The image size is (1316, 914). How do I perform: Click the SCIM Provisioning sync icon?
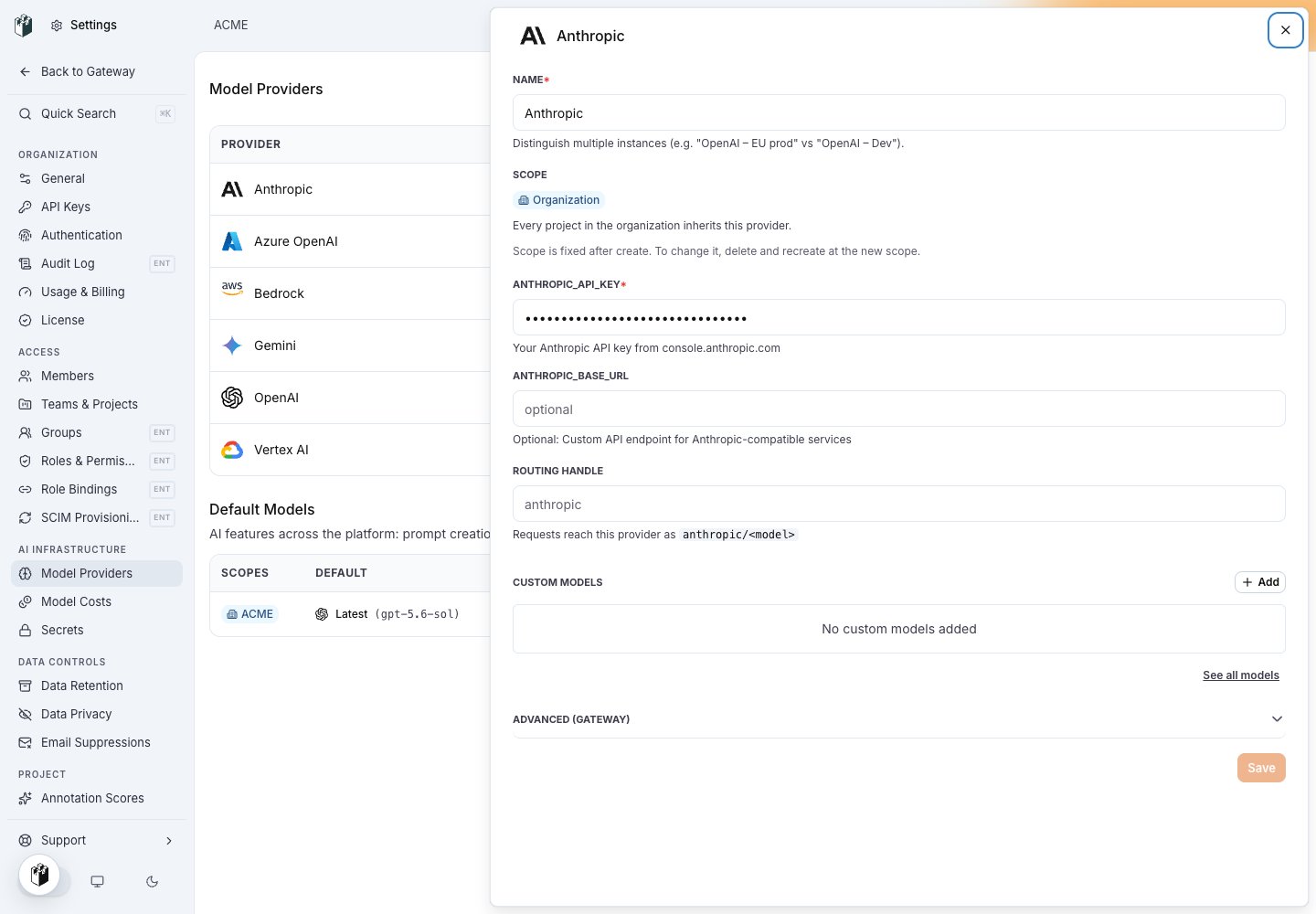[x=26, y=517]
